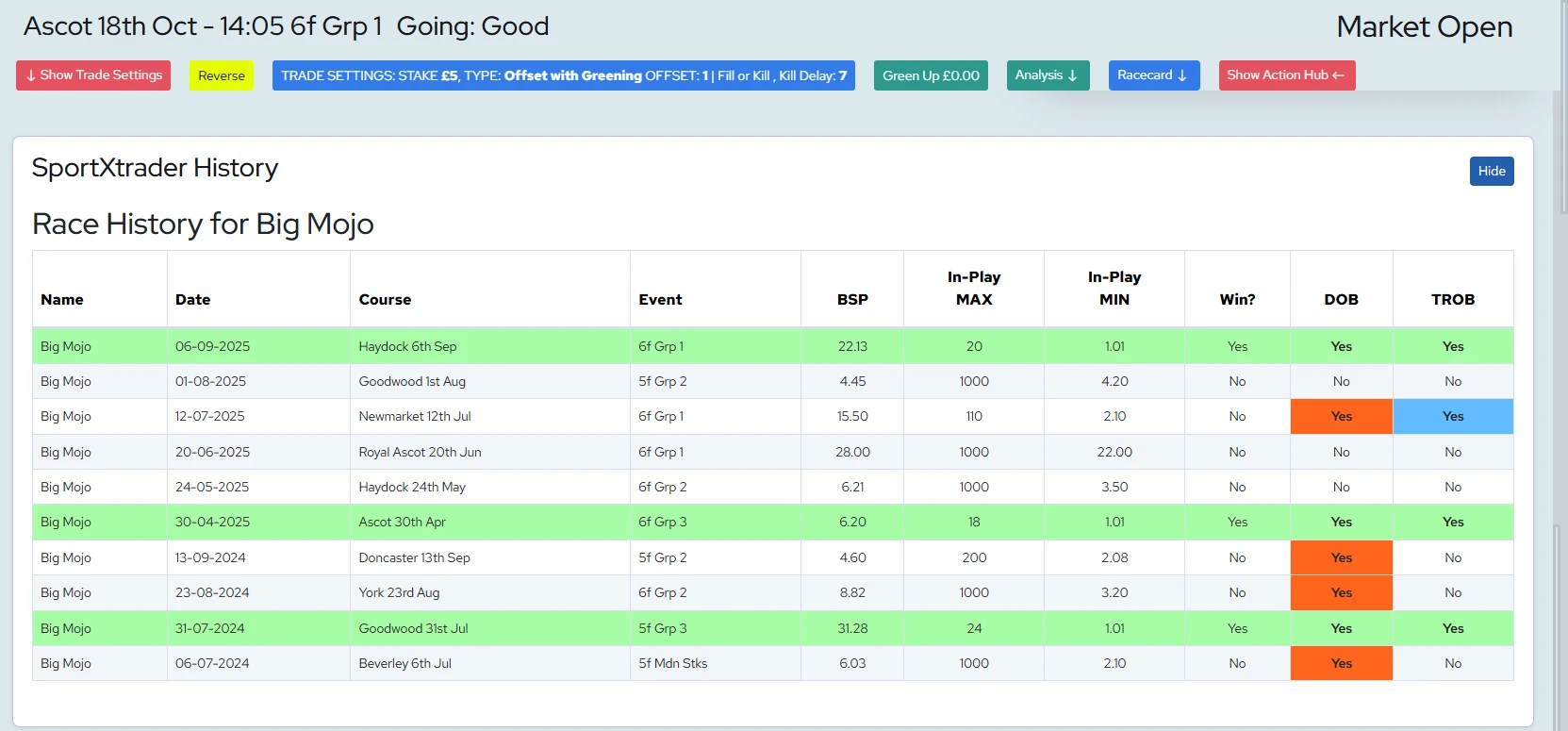The width and height of the screenshot is (1568, 731).
Task: Expand Show Trade Settings panel
Action: click(x=93, y=75)
